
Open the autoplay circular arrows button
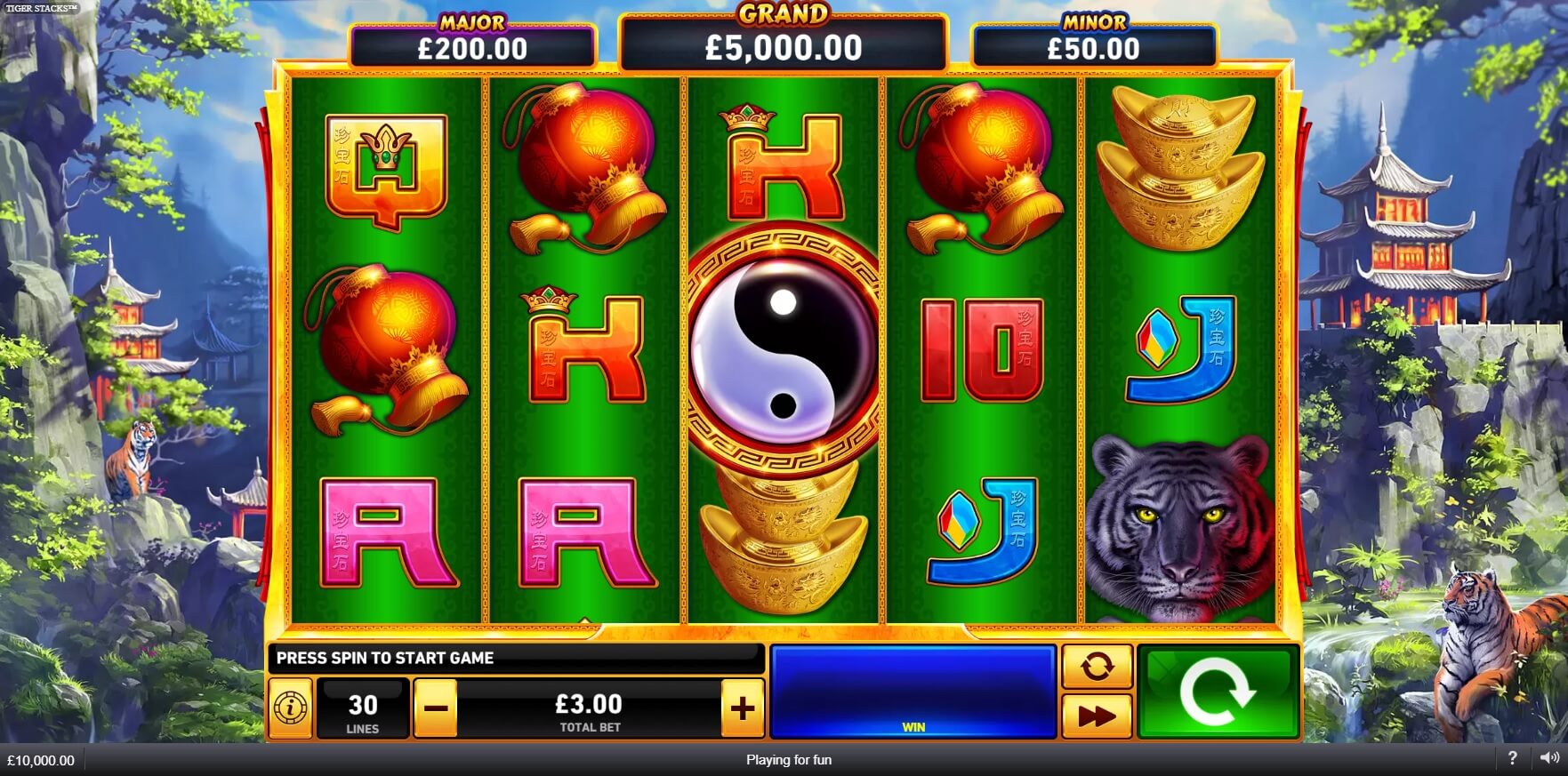pos(1097,667)
